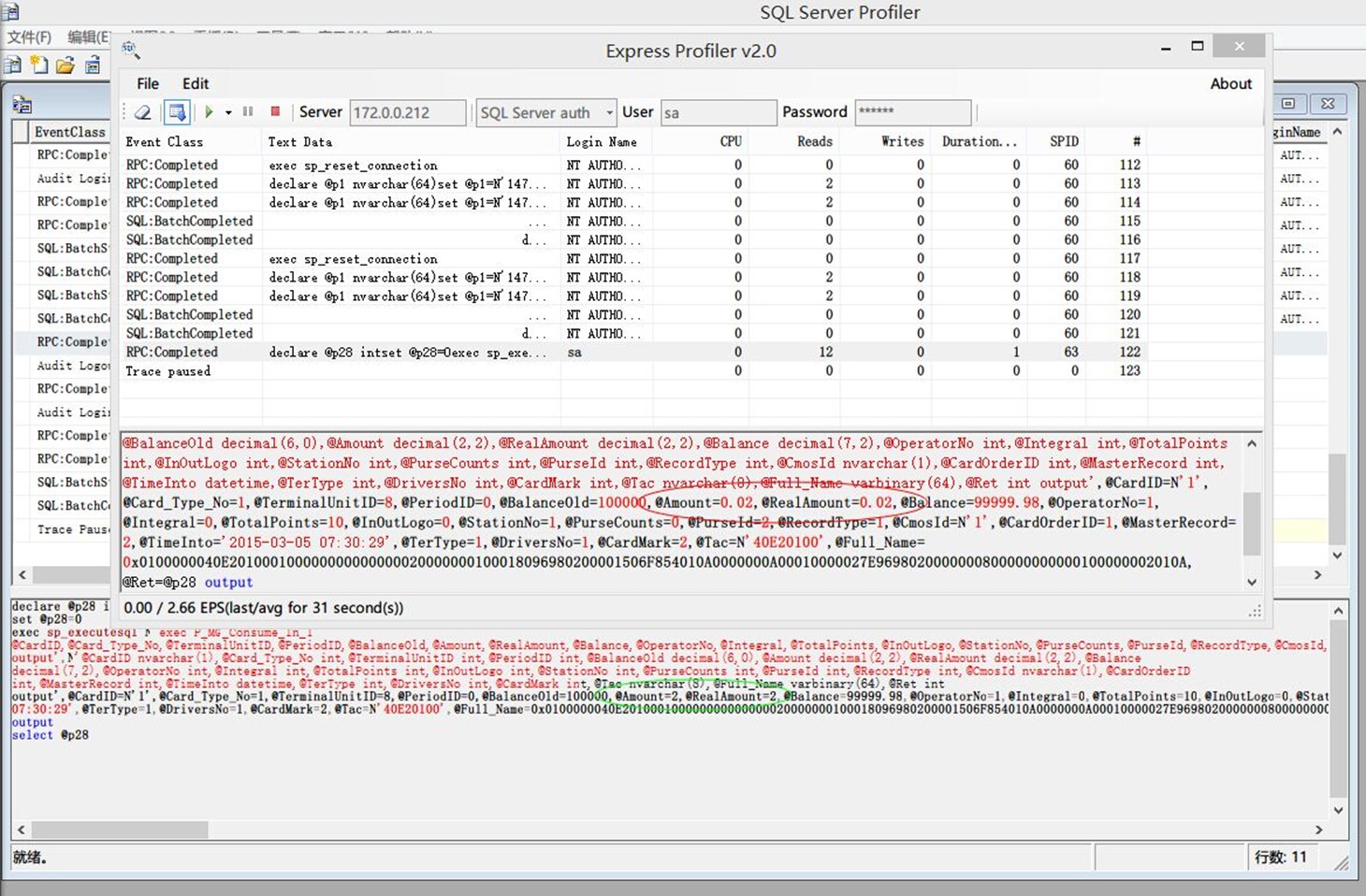This screenshot has height=896, width=1366.
Task: Click the trace table icon in SQL Server Profiler
Action: pos(93,65)
